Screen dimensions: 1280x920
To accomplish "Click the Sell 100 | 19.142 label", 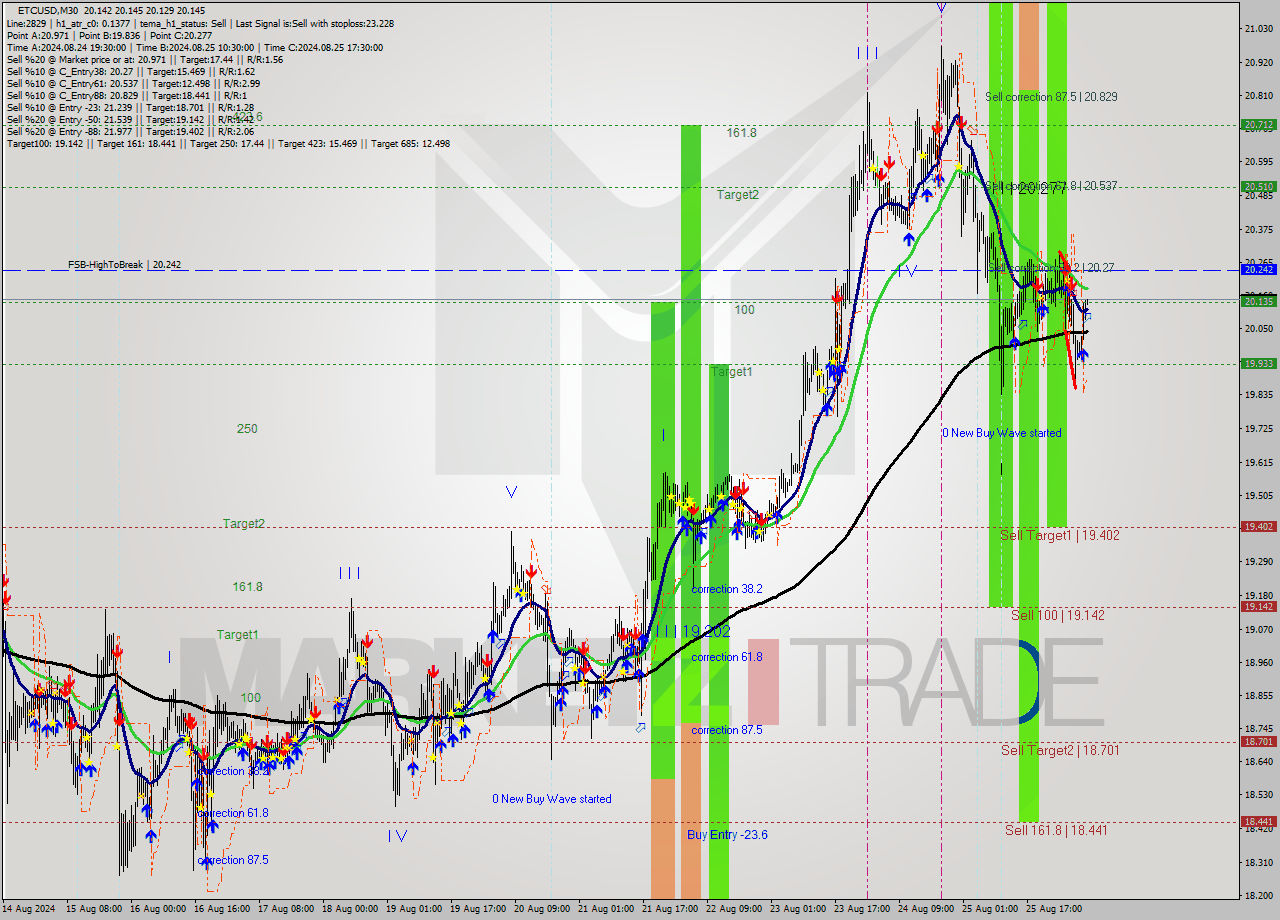I will coord(1058,615).
